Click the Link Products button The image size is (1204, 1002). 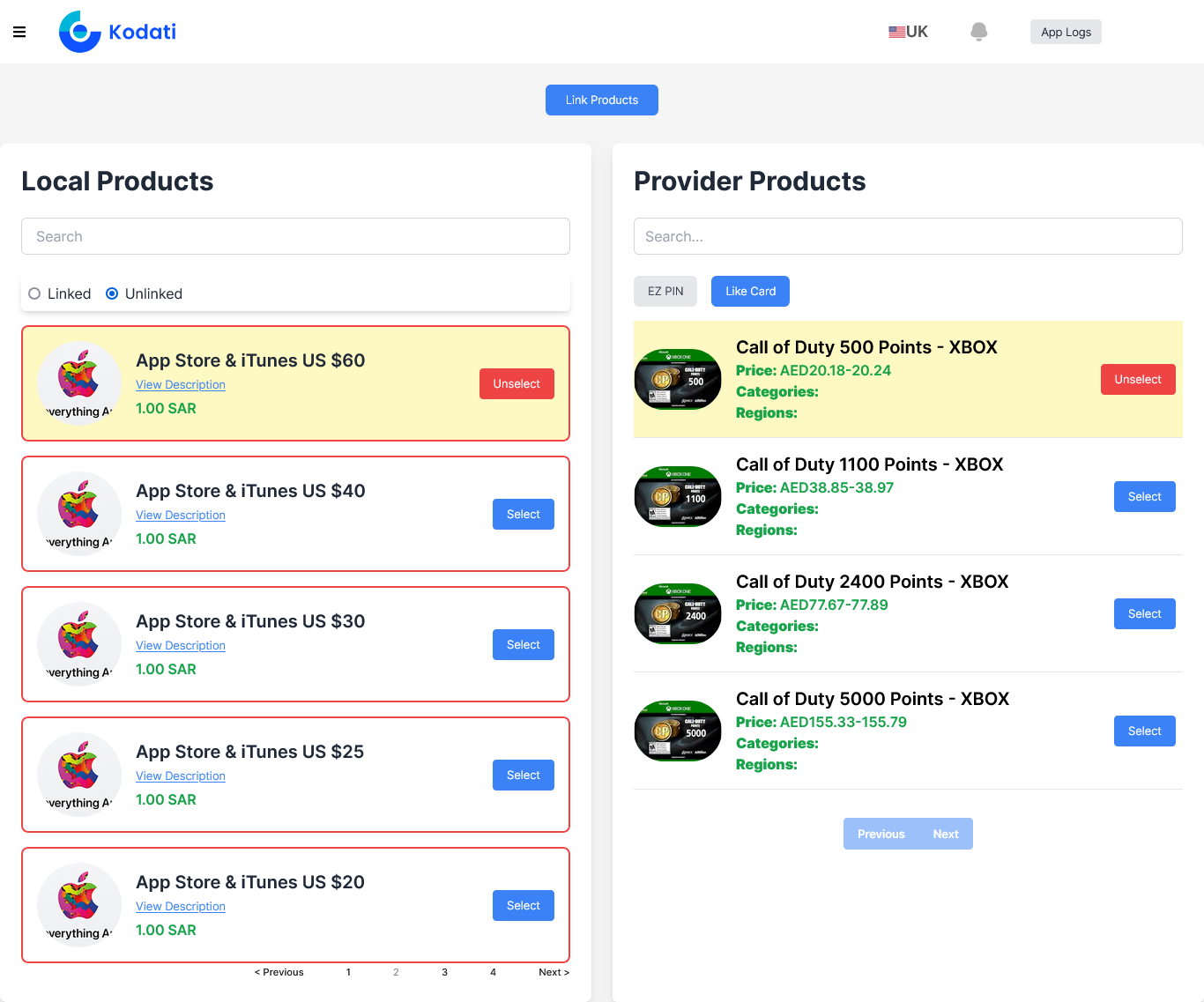pos(602,100)
